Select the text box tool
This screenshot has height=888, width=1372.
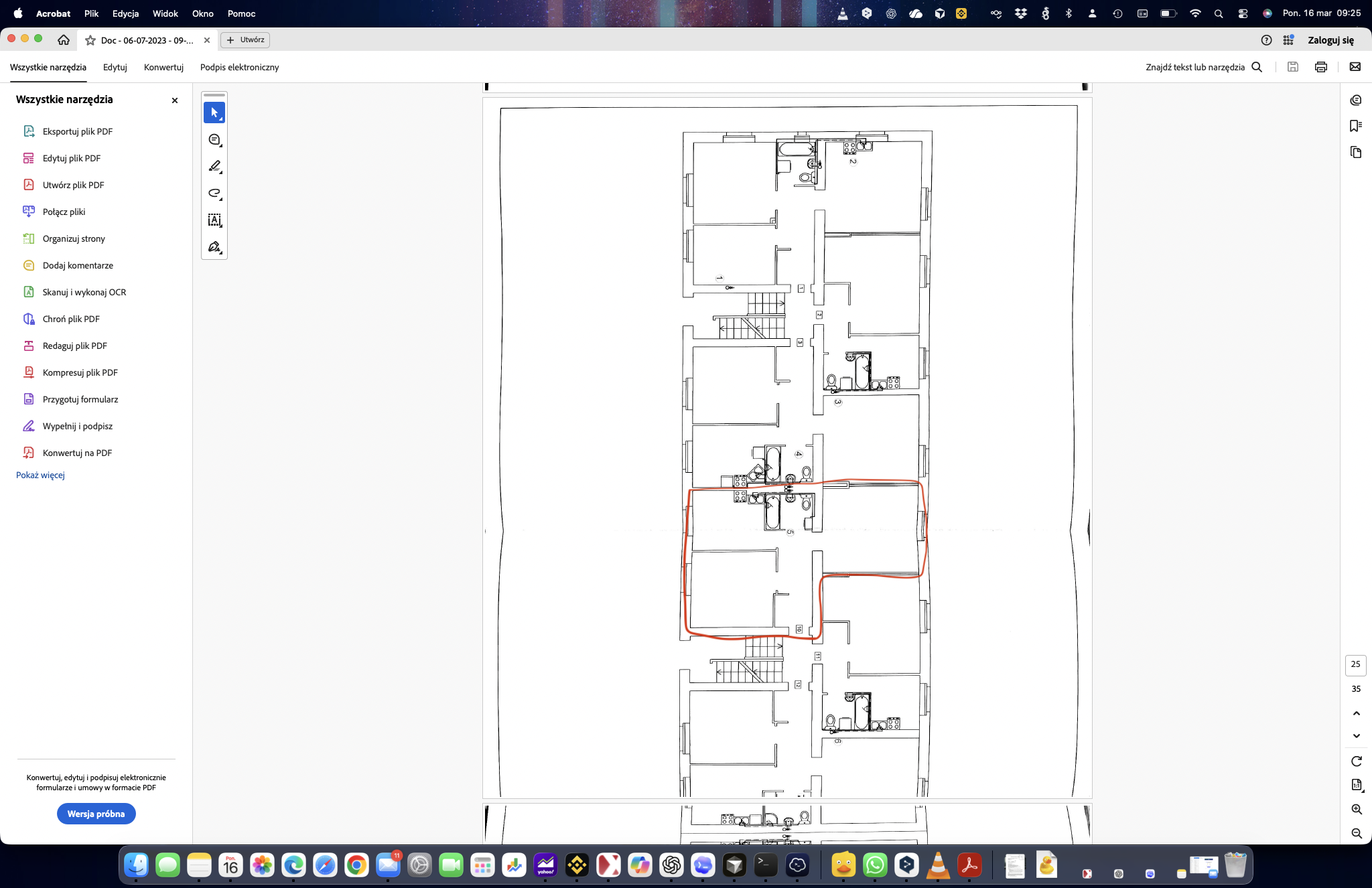click(x=214, y=220)
